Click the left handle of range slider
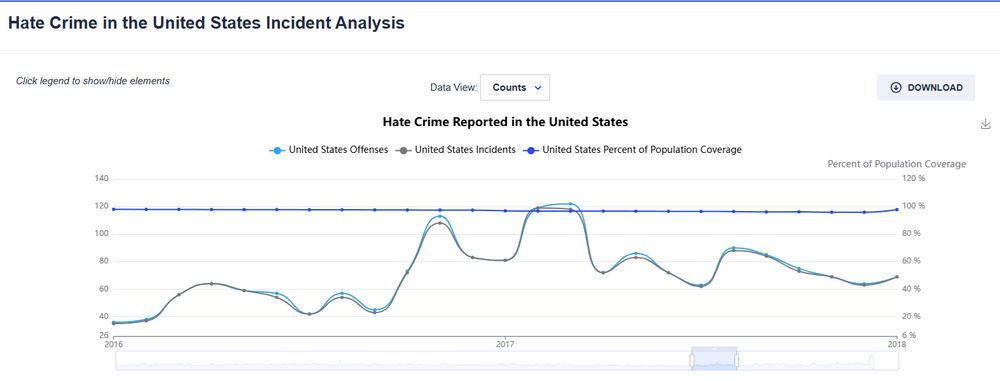1000x381 pixels. point(692,361)
